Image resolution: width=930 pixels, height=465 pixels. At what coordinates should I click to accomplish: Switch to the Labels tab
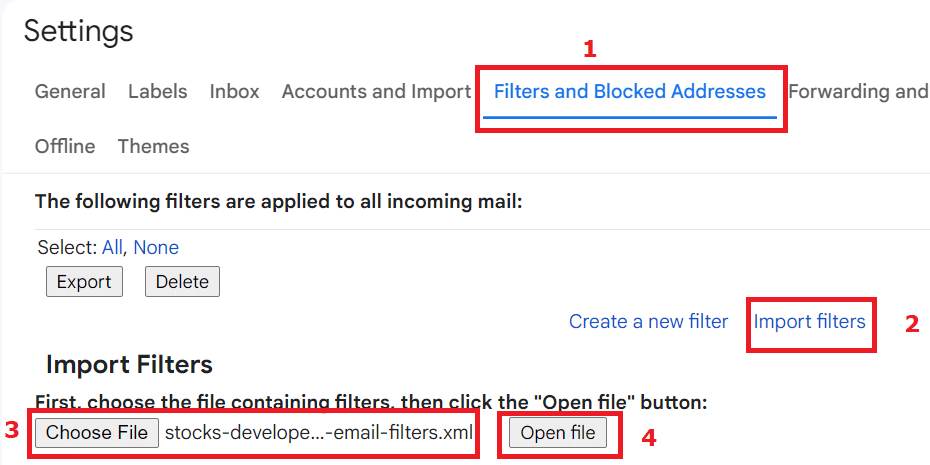(x=158, y=91)
